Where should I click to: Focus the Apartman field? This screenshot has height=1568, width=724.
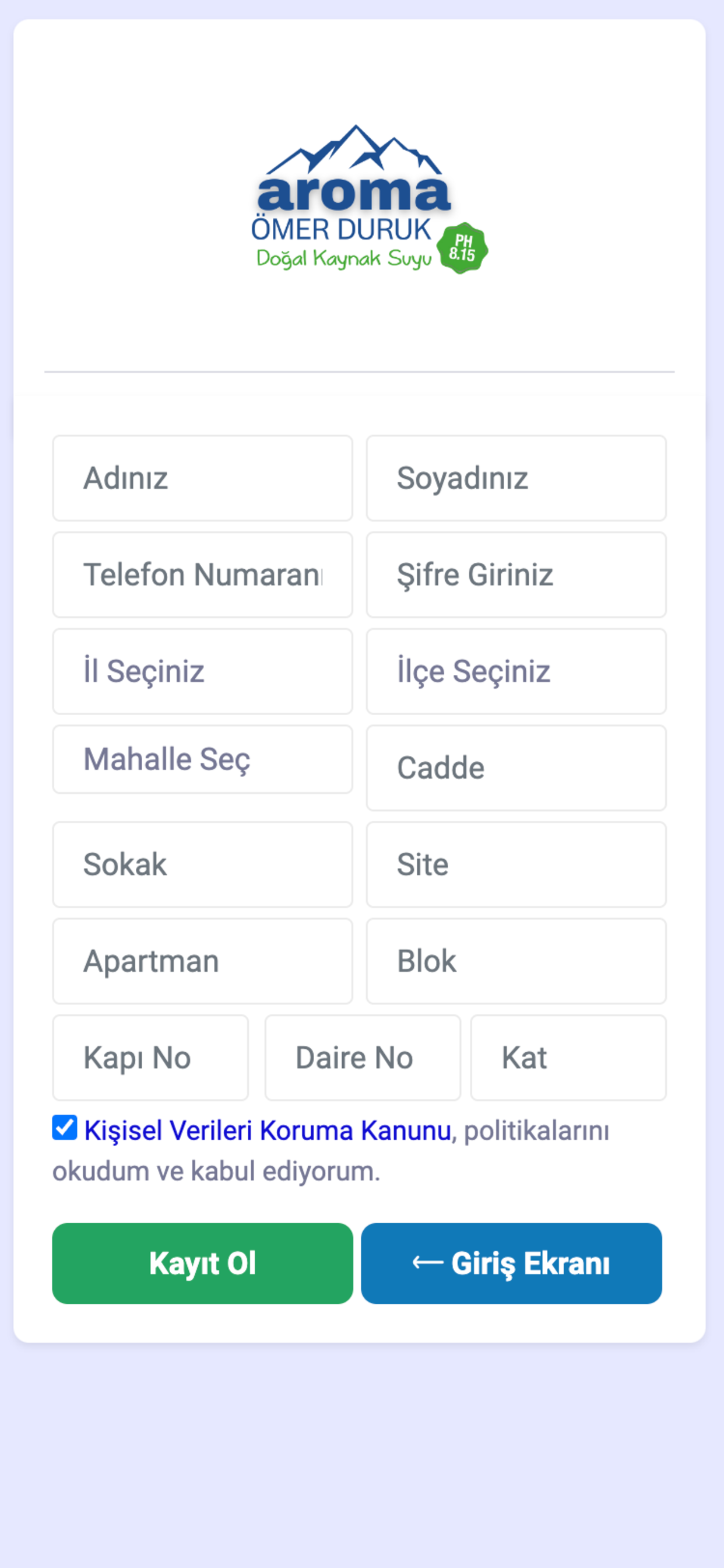tap(203, 961)
